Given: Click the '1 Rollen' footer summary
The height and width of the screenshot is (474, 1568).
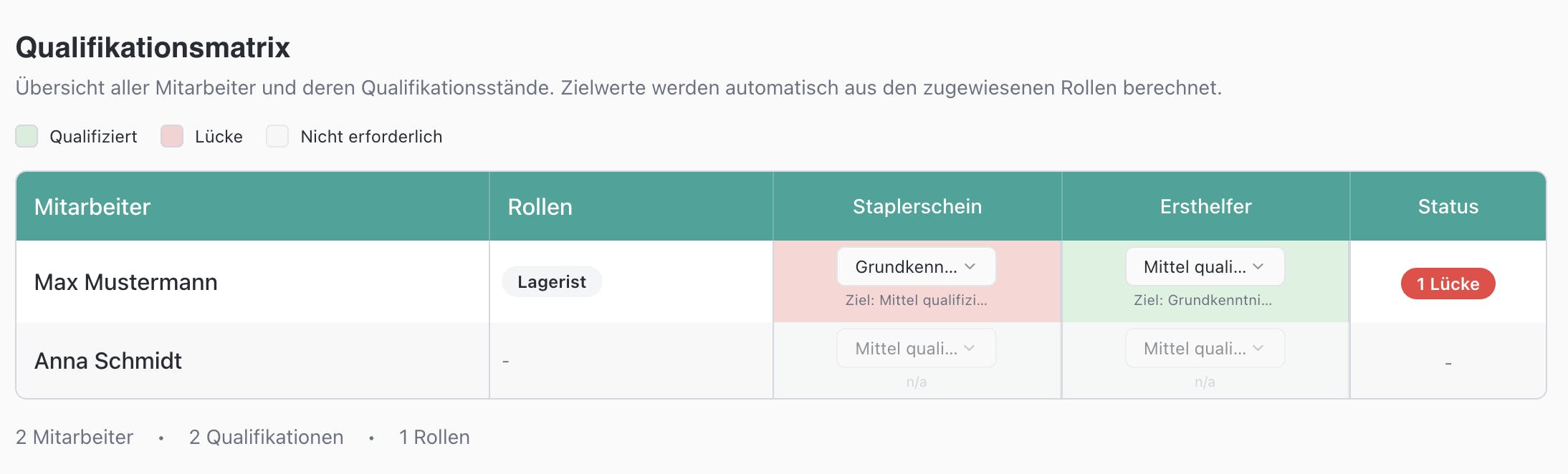Looking at the screenshot, I should pyautogui.click(x=434, y=437).
